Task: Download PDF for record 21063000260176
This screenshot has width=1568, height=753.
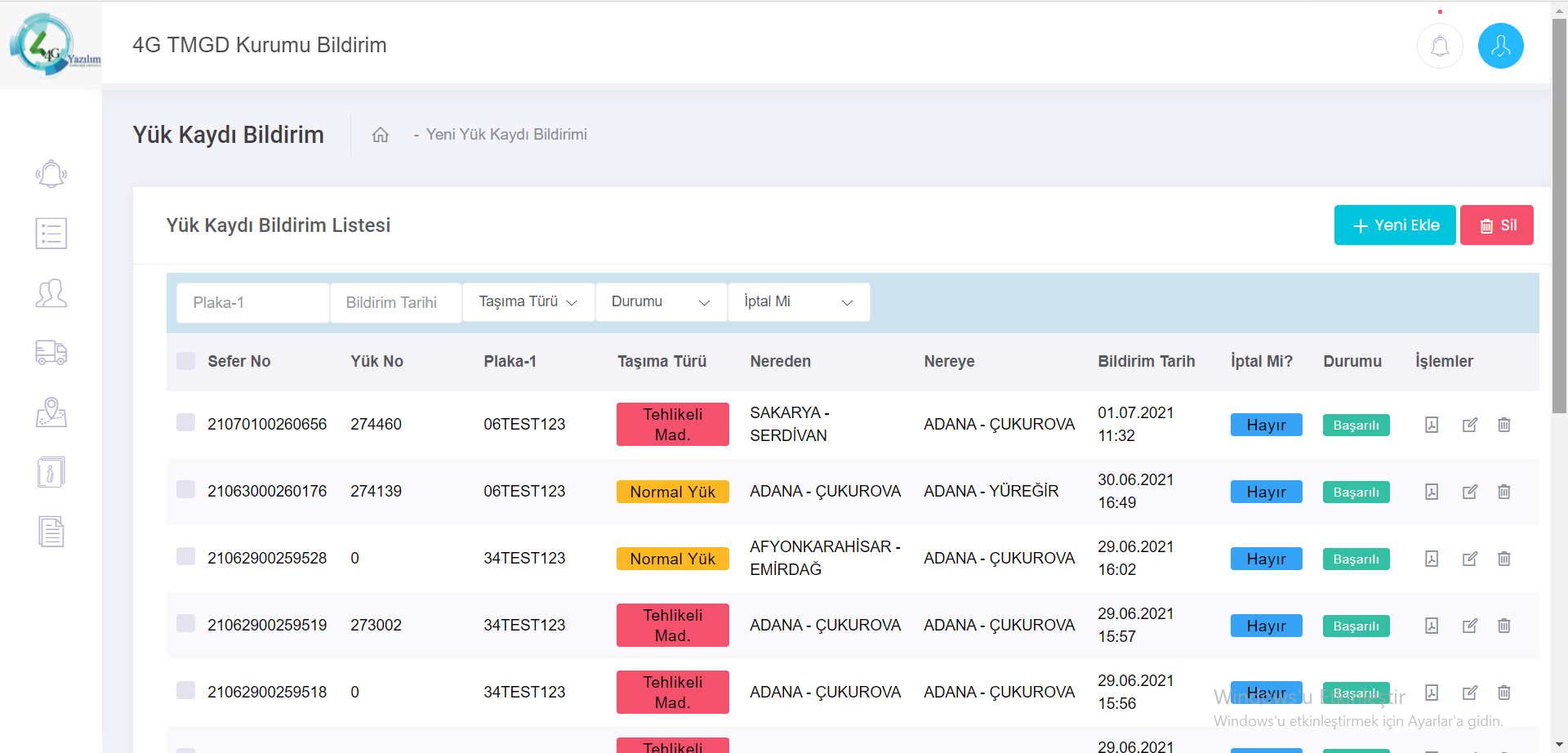Action: point(1432,492)
